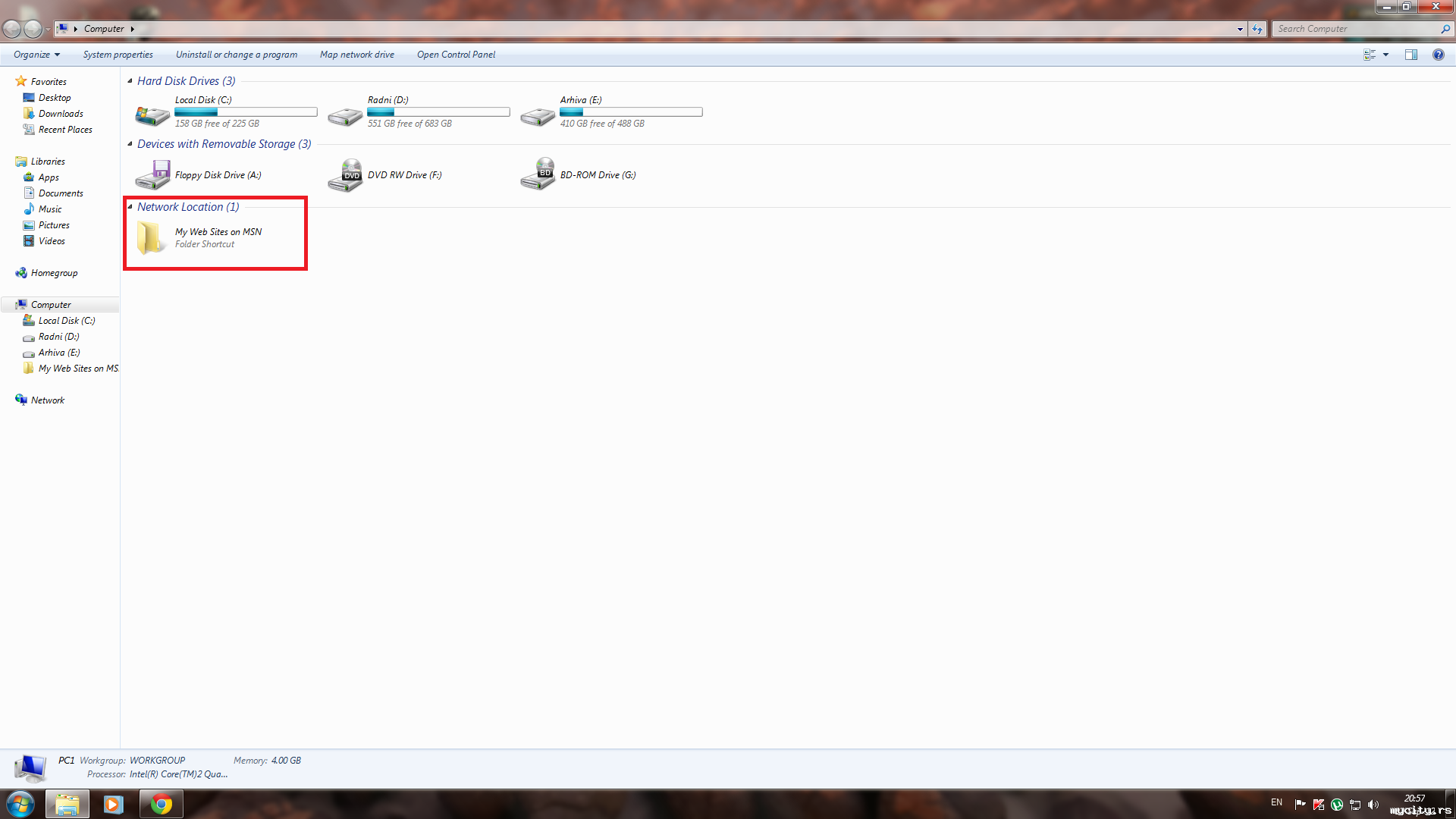1456x819 pixels.
Task: Select the BD-ROM Drive (G:) icon
Action: (538, 175)
